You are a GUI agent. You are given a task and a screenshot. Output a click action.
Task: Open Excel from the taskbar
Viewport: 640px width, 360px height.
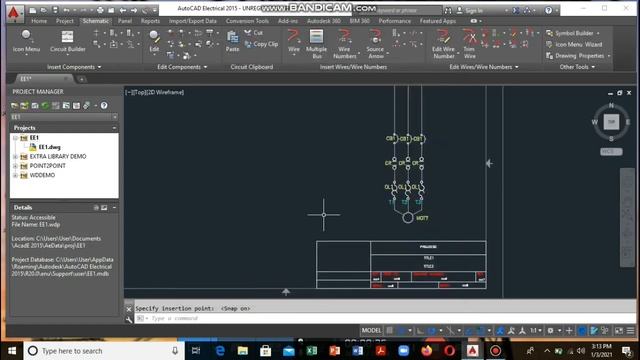pos(311,351)
